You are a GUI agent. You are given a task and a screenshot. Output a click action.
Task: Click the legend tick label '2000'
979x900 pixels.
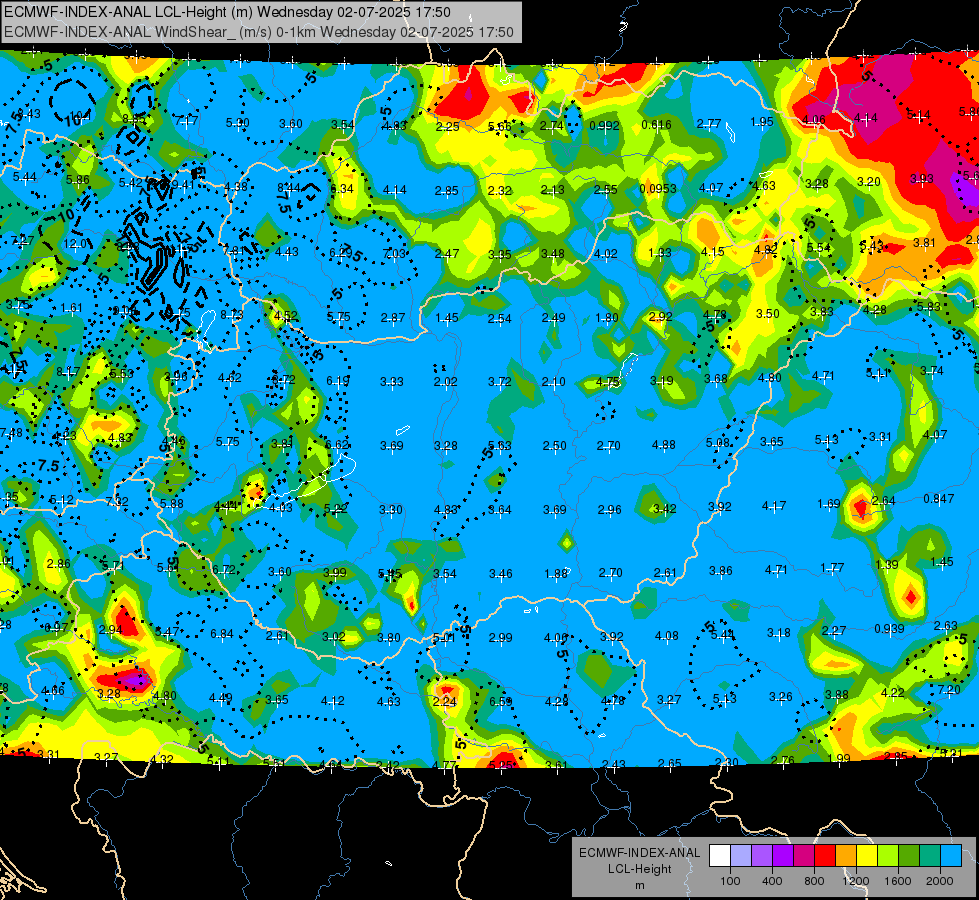click(x=940, y=881)
